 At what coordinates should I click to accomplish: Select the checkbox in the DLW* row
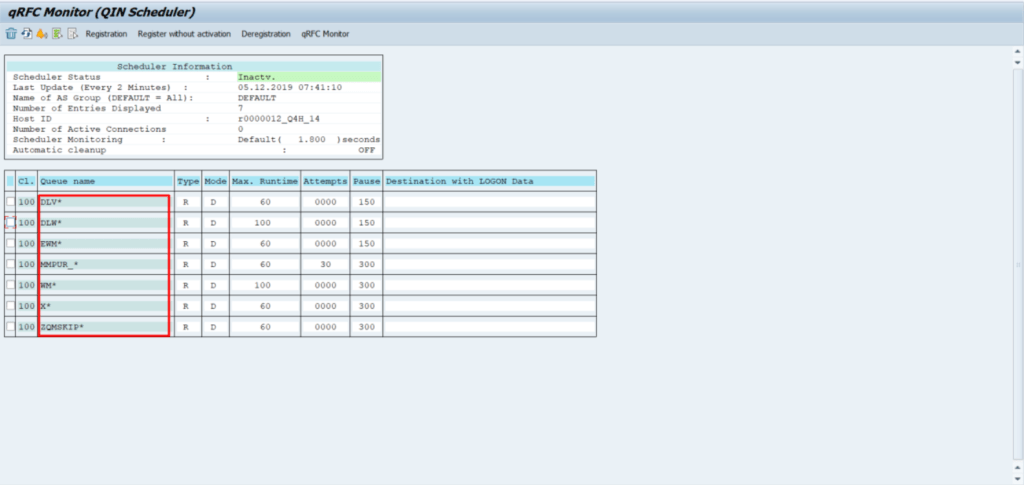[x=11, y=223]
